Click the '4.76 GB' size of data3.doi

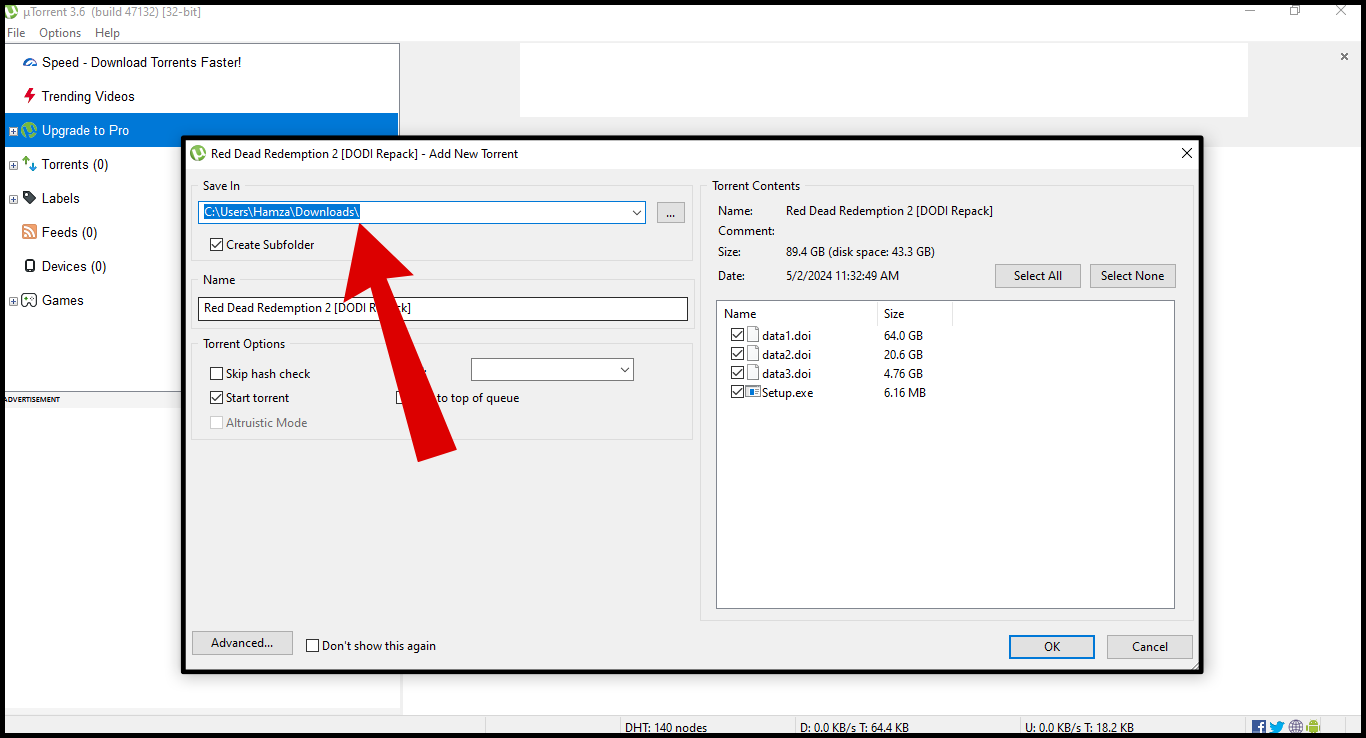point(903,373)
